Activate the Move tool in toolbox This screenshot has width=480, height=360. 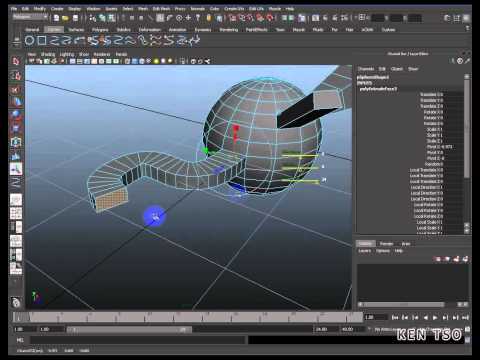click(x=16, y=102)
